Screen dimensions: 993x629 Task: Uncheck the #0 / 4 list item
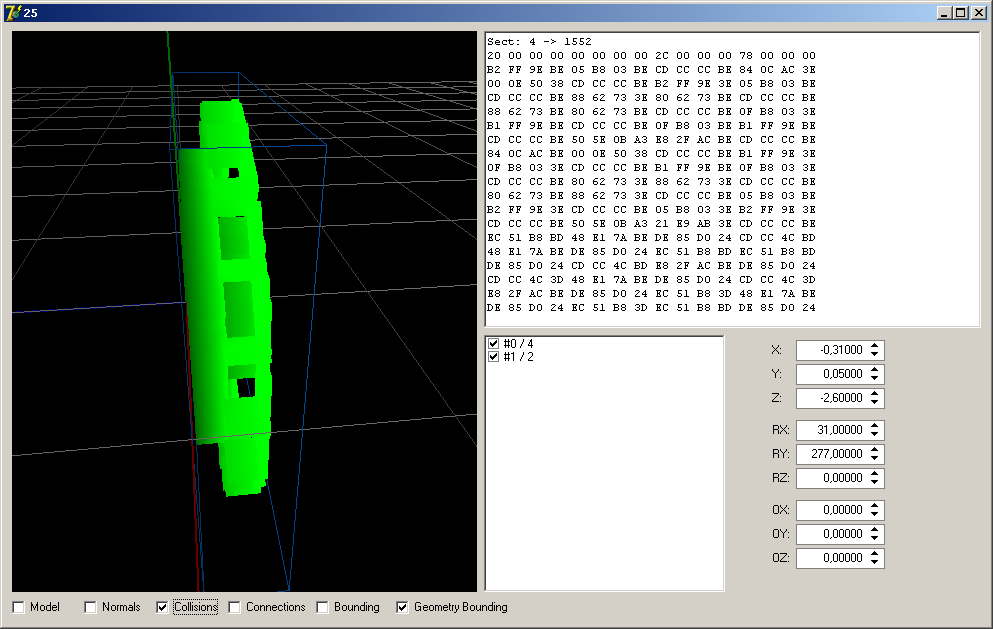tap(494, 343)
